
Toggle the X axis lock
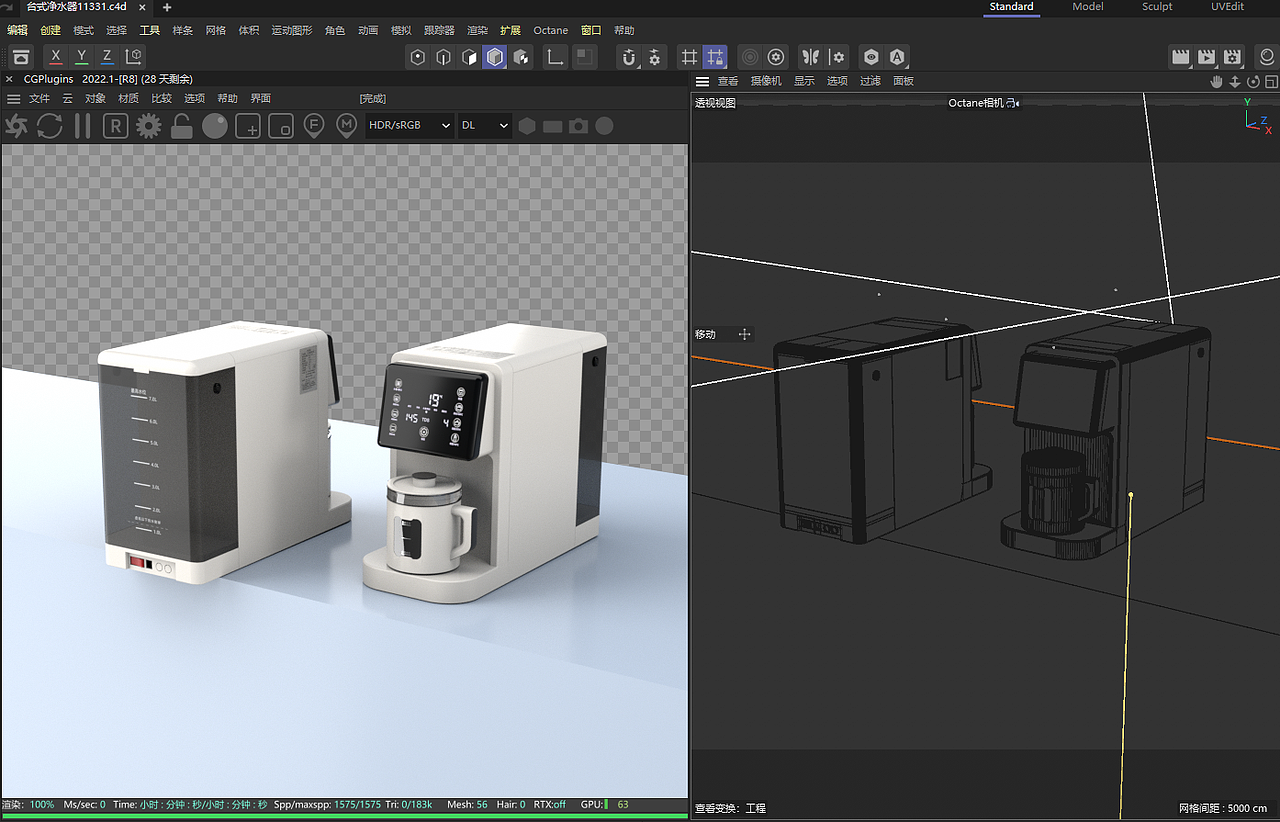[x=56, y=57]
